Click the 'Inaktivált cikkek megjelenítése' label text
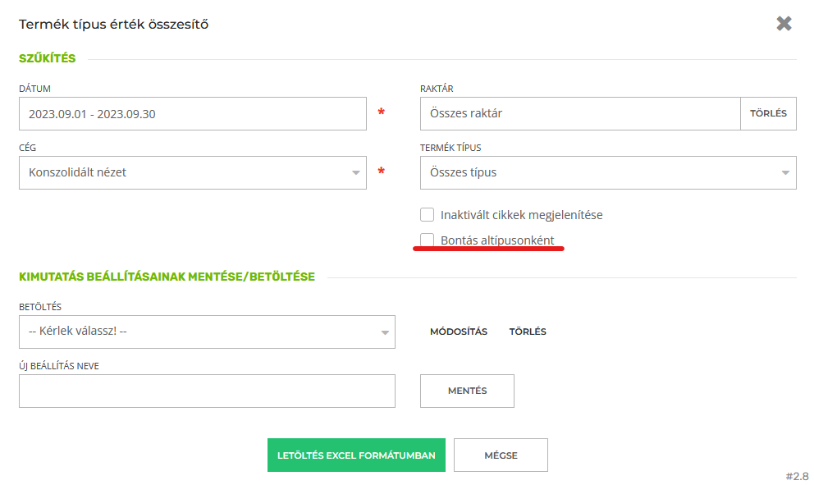The height and width of the screenshot is (485, 814). tap(521, 215)
